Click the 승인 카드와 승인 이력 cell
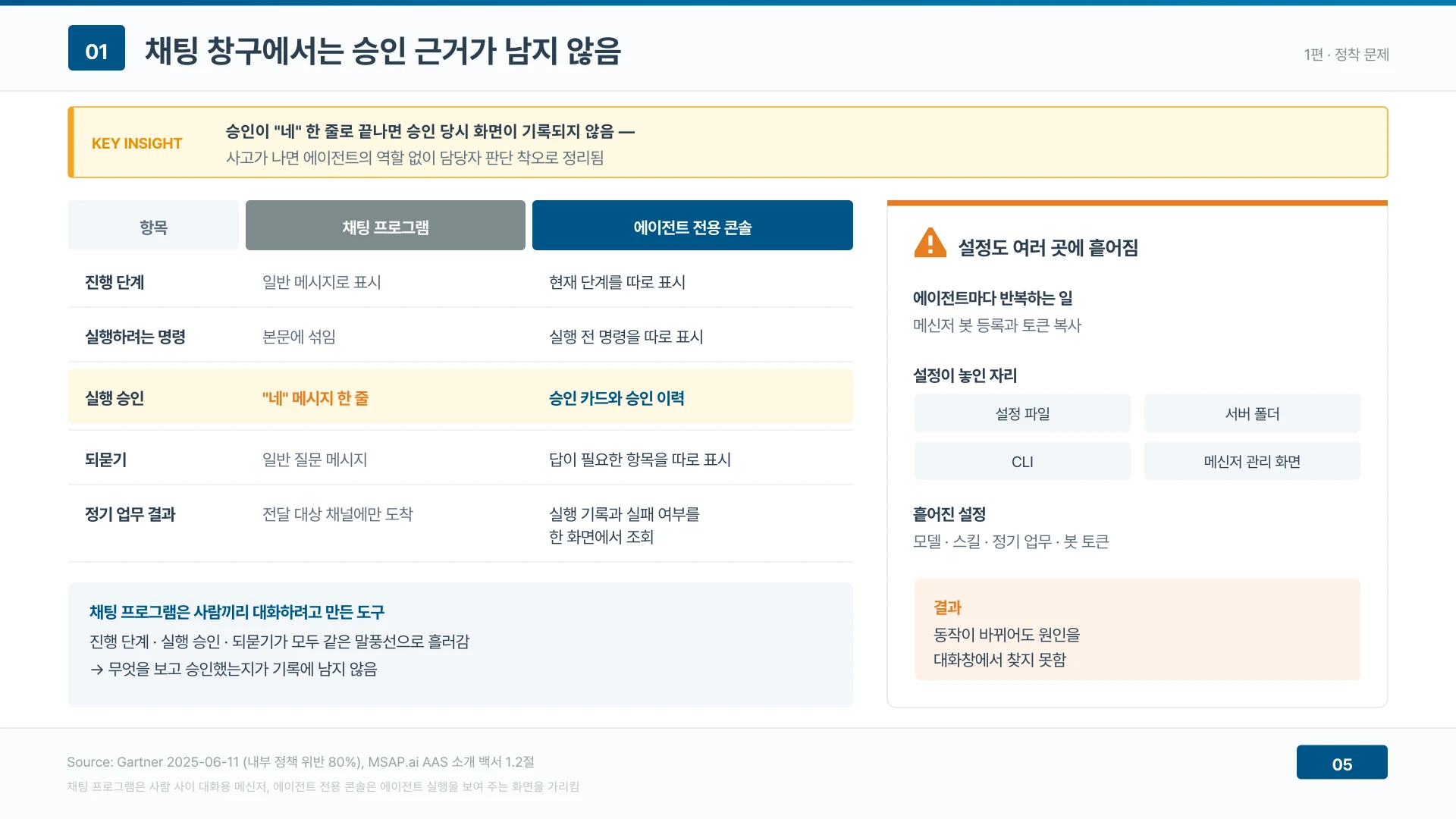1456x819 pixels. click(x=617, y=398)
